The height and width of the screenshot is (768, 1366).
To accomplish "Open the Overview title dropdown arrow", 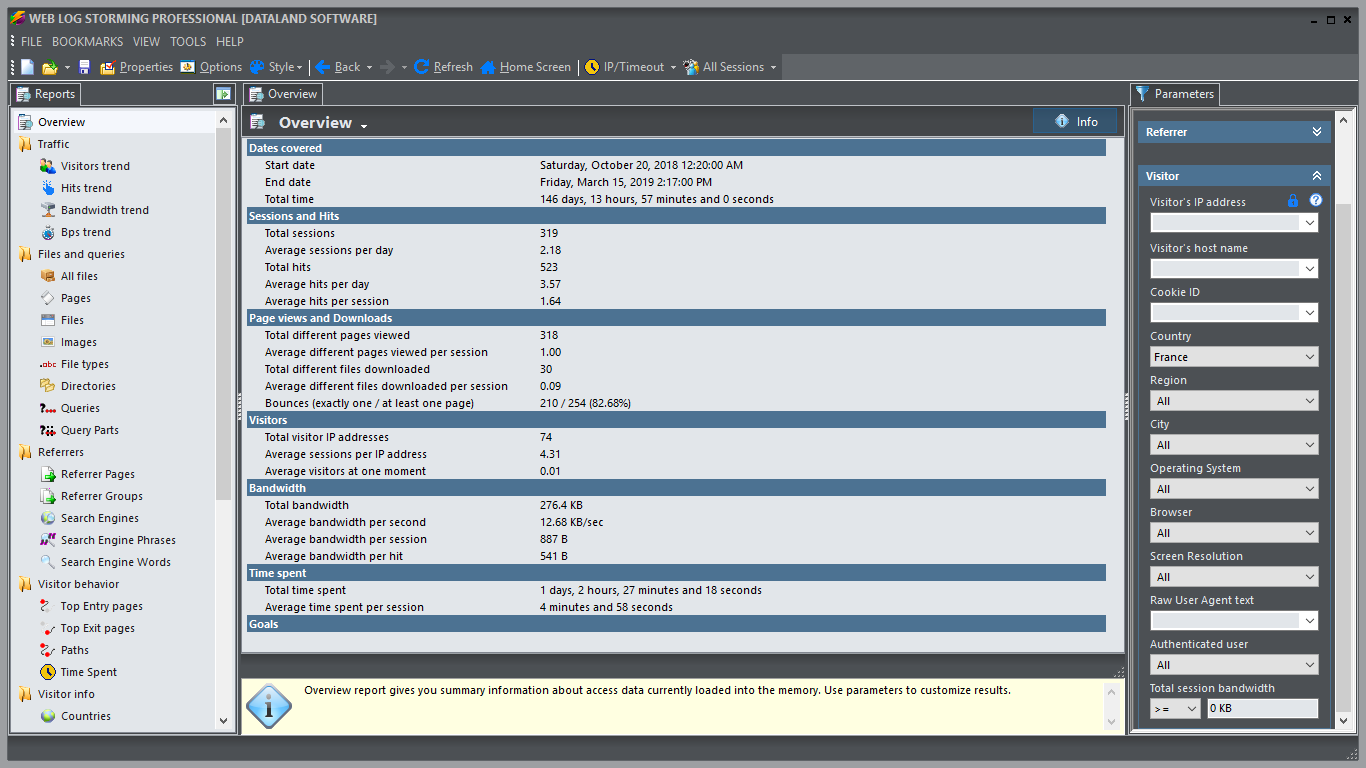I will [364, 125].
